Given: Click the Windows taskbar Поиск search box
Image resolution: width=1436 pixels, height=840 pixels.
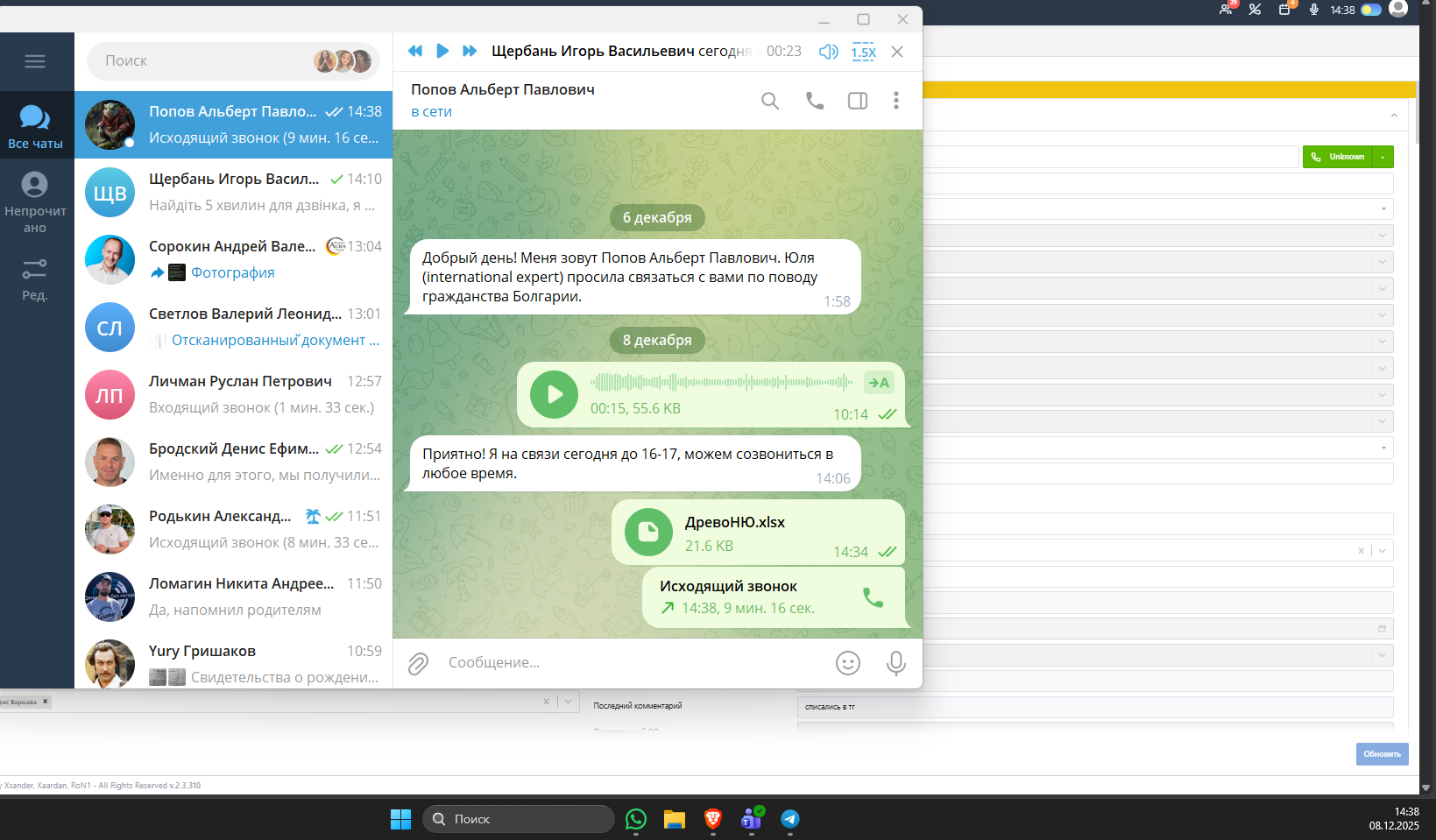Looking at the screenshot, I should click(x=519, y=819).
